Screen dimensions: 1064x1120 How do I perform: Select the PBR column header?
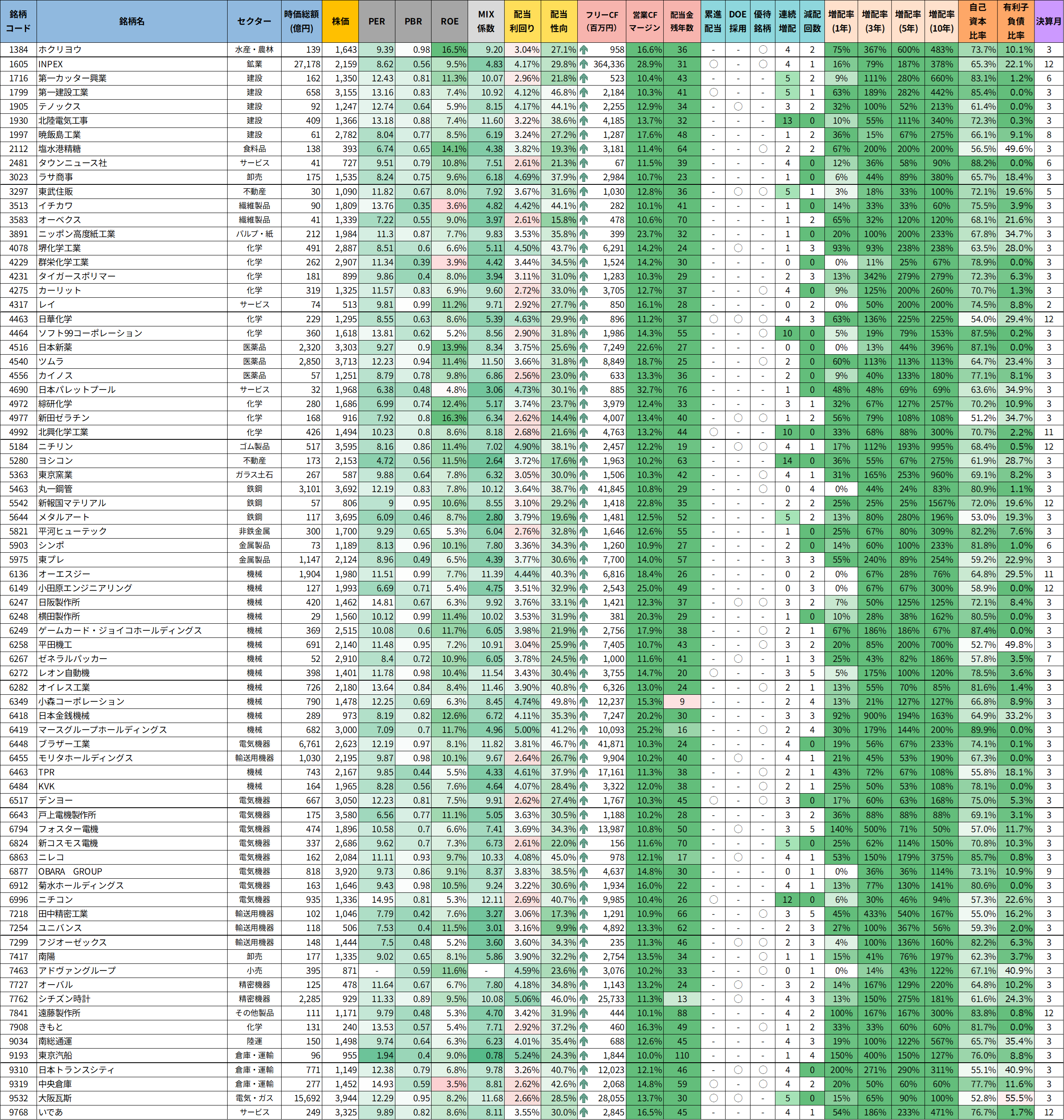point(413,22)
